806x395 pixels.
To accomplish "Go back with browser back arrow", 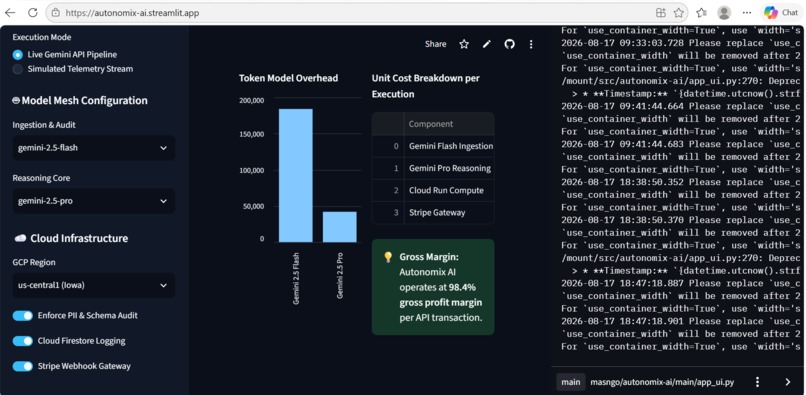I will tap(10, 12).
